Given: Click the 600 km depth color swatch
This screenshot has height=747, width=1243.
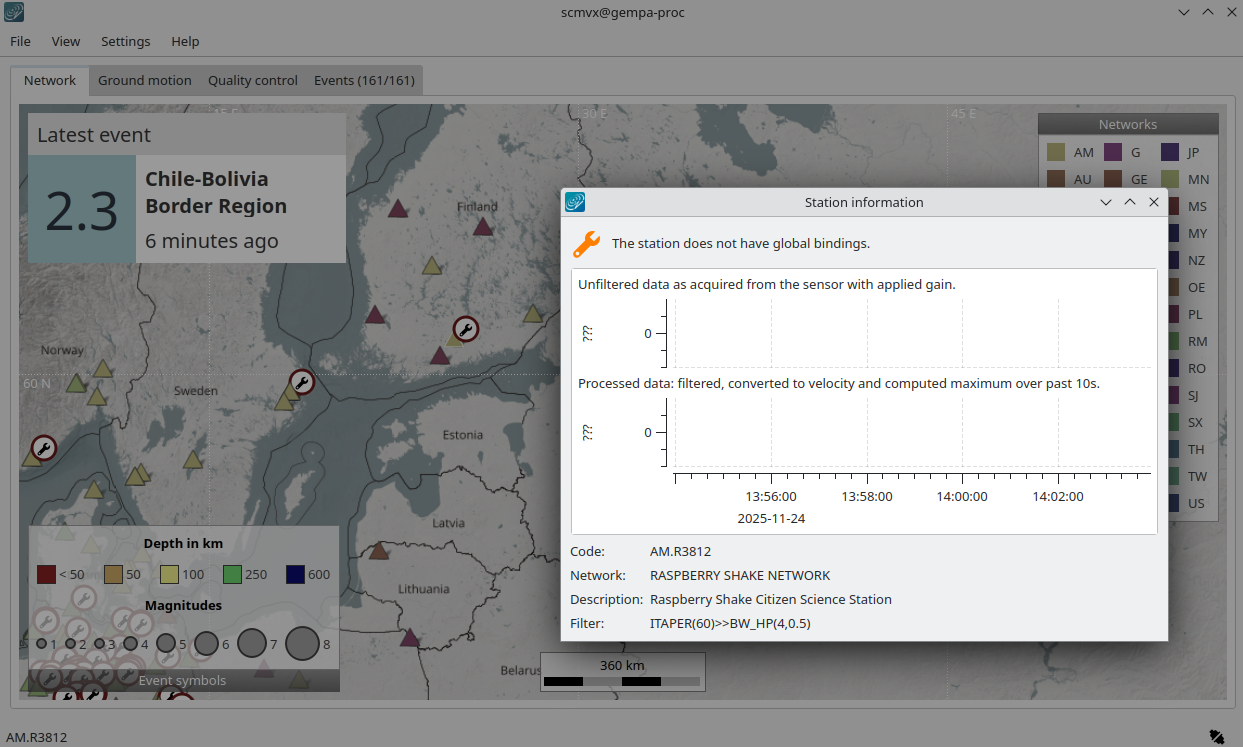Looking at the screenshot, I should 295,574.
